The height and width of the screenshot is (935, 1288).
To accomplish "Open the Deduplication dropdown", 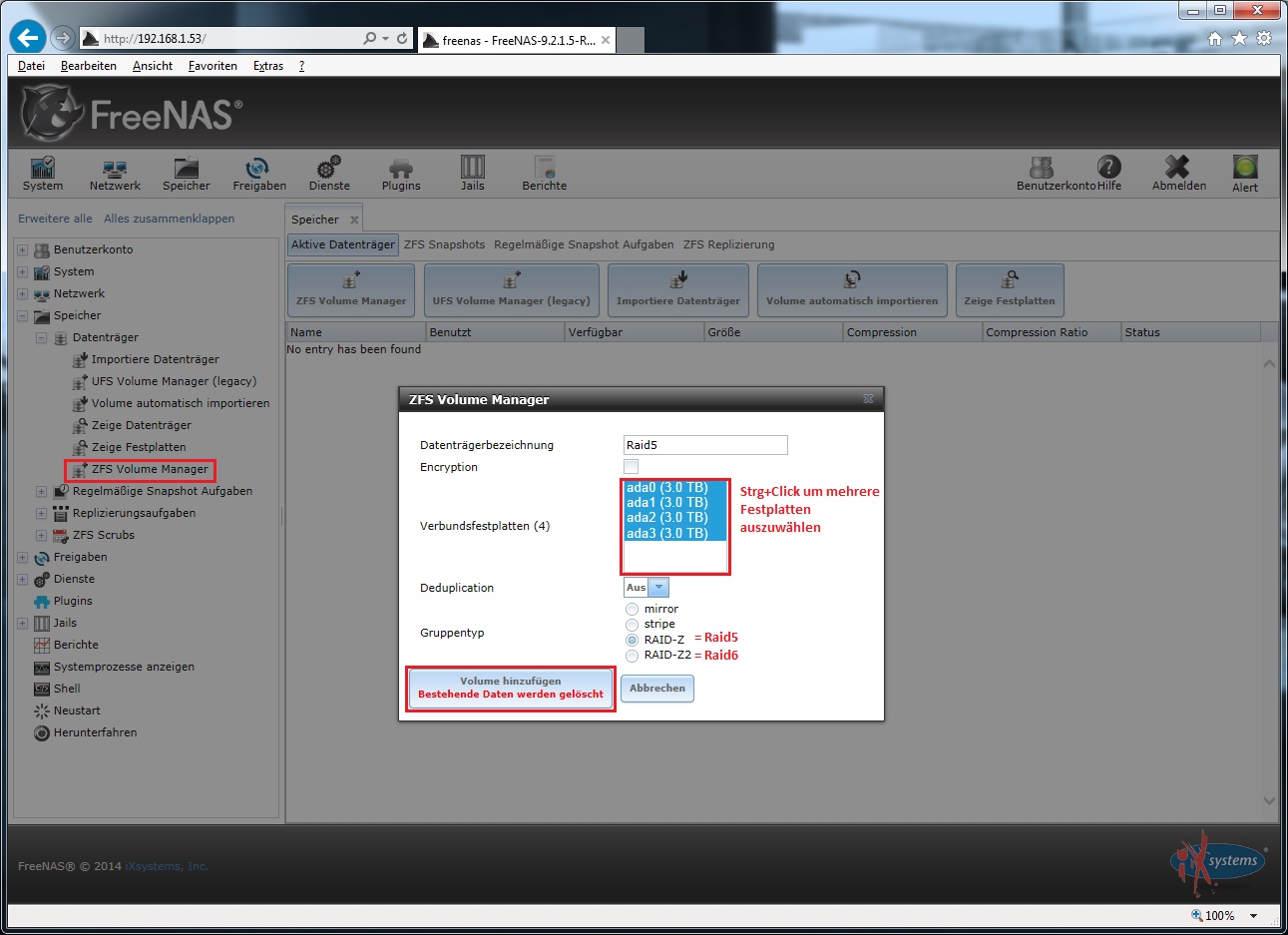I will click(658, 588).
